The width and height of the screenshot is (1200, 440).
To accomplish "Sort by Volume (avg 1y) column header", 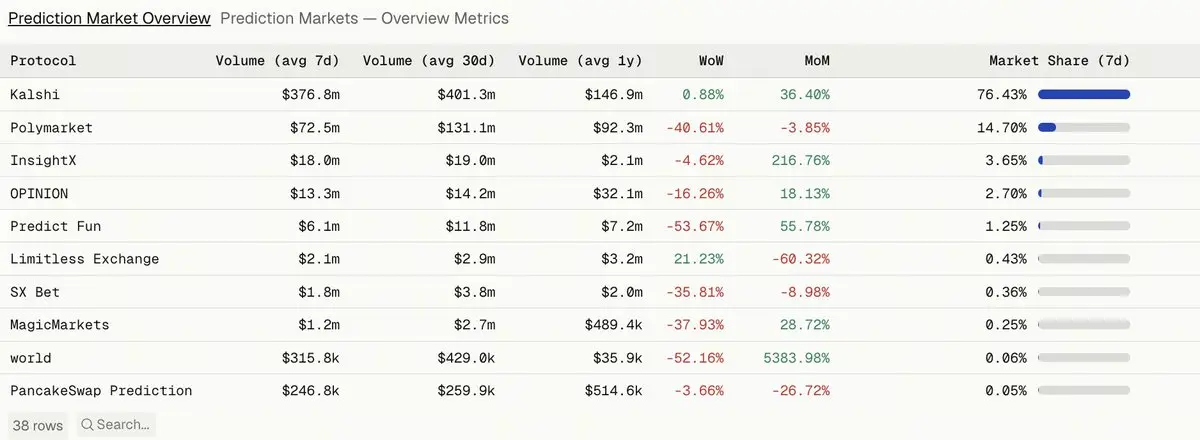I will point(581,61).
